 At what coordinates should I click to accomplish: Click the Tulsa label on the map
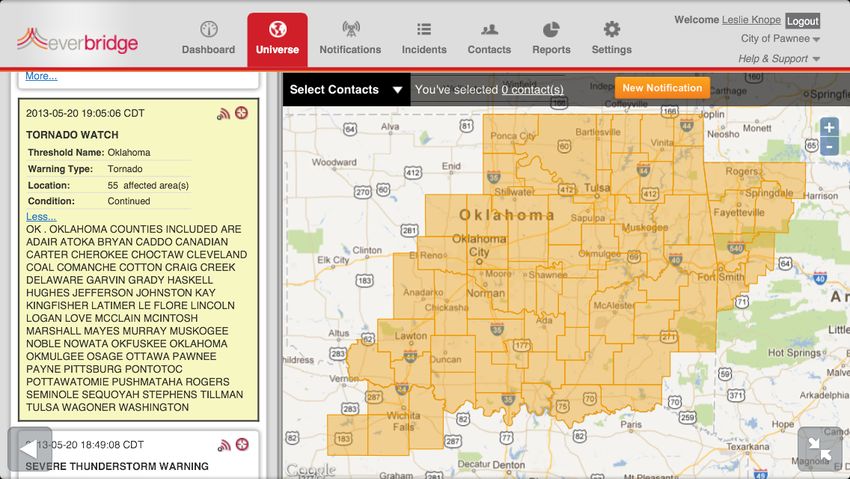point(597,188)
